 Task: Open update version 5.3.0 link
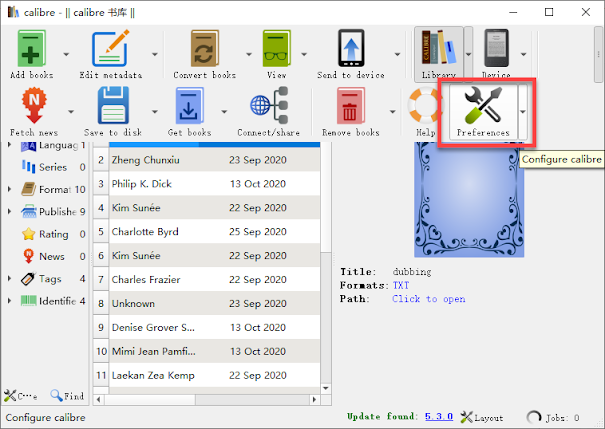pos(439,417)
